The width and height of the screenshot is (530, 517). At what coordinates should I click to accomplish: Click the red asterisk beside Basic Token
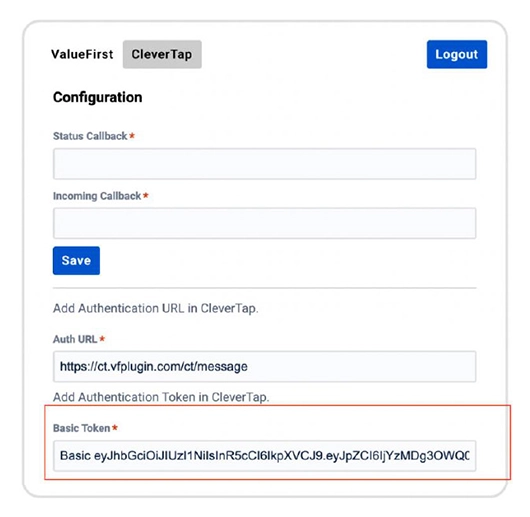pyautogui.click(x=115, y=427)
